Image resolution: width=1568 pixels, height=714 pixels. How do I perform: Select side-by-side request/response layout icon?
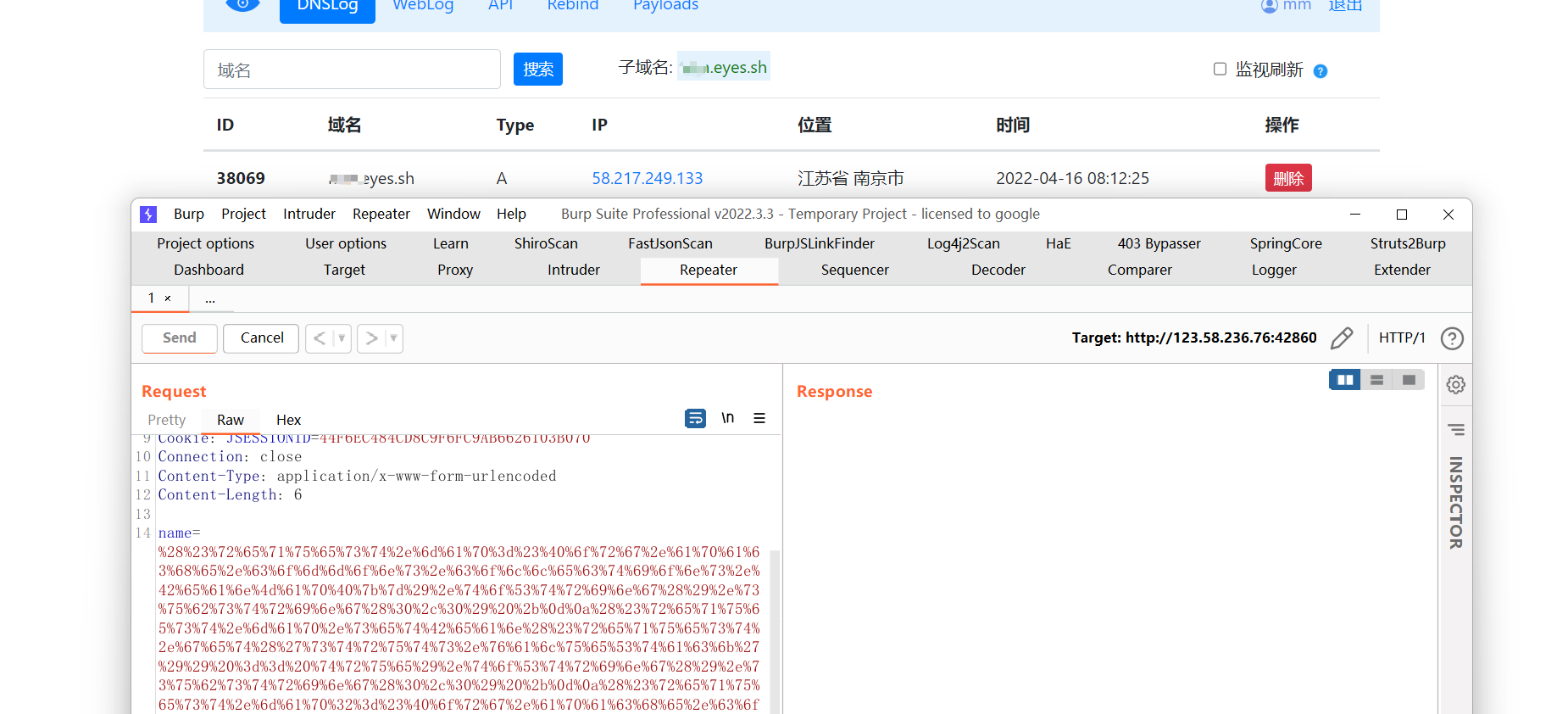(1345, 380)
